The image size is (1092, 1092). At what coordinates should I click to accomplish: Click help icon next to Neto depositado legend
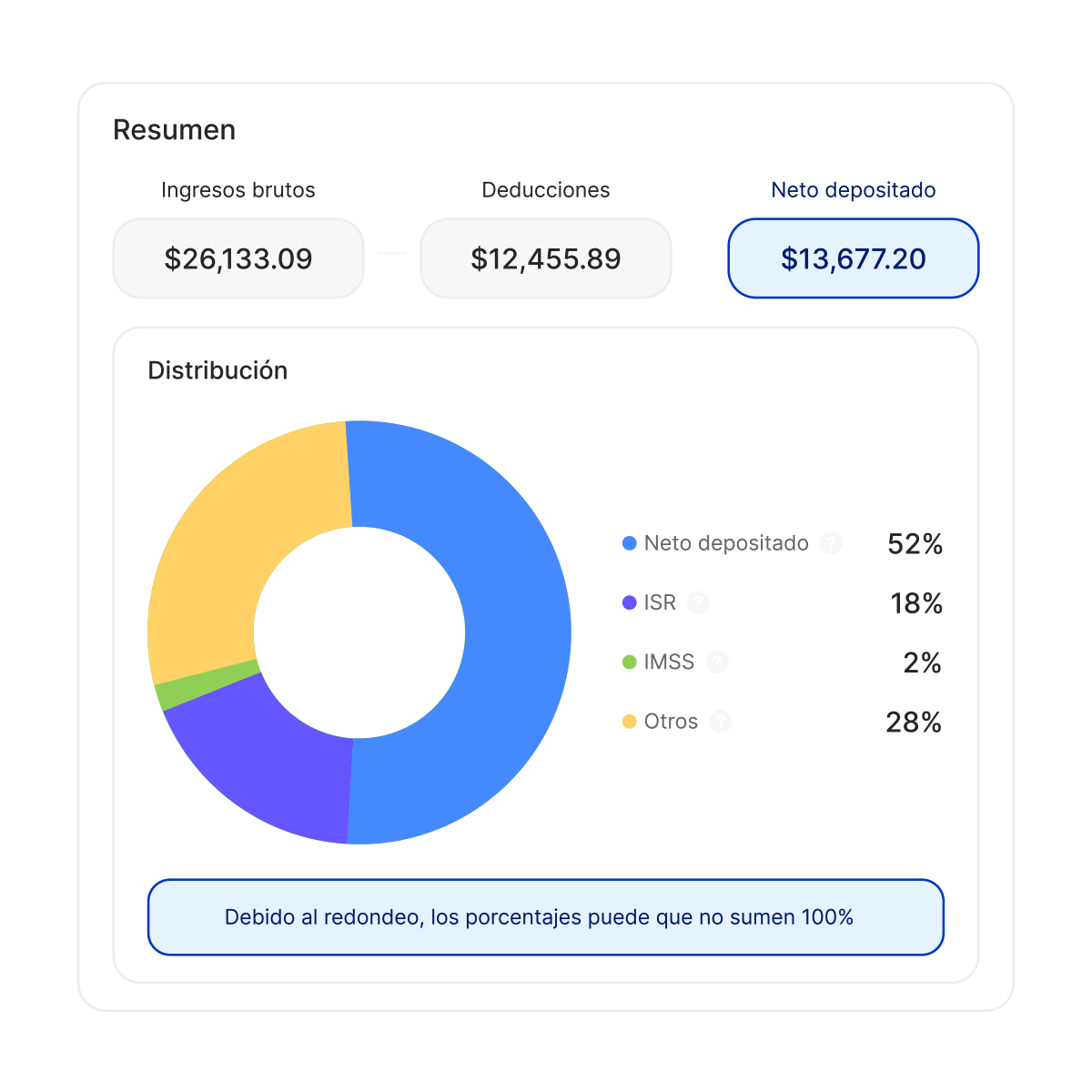coord(830,543)
